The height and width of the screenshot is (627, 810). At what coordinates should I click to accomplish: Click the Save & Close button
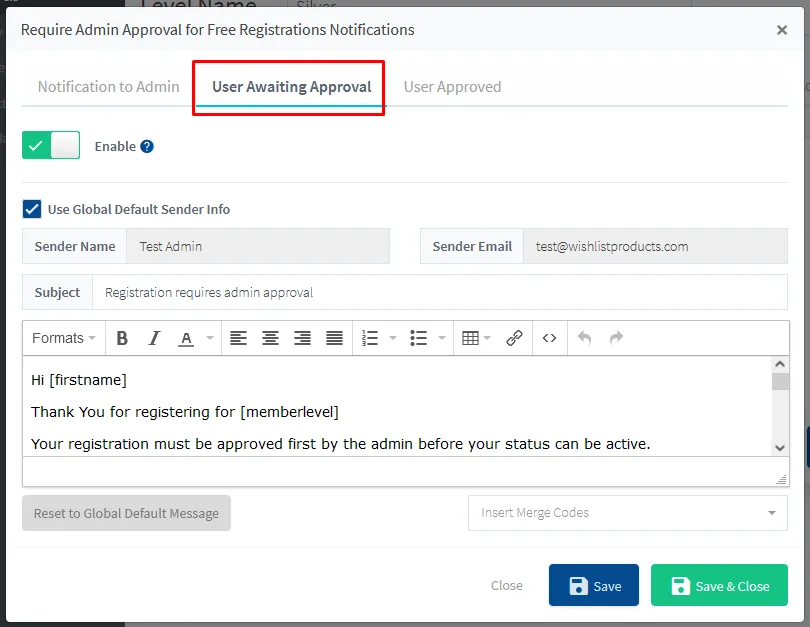point(719,586)
